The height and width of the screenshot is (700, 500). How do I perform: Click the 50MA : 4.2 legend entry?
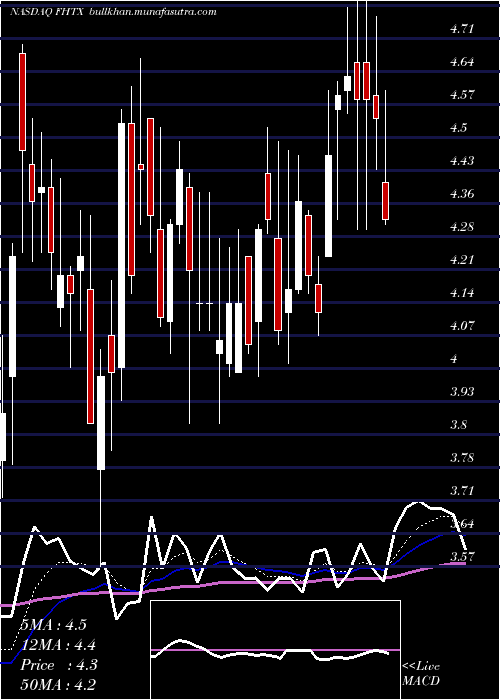(x=58, y=684)
